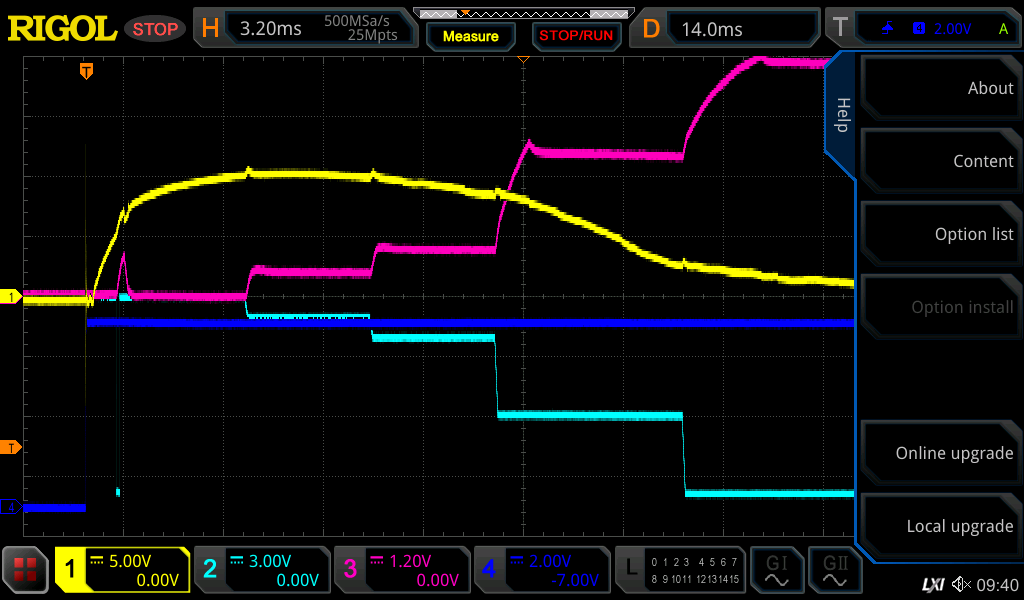Click the G I waveform generator icon

(x=776, y=570)
